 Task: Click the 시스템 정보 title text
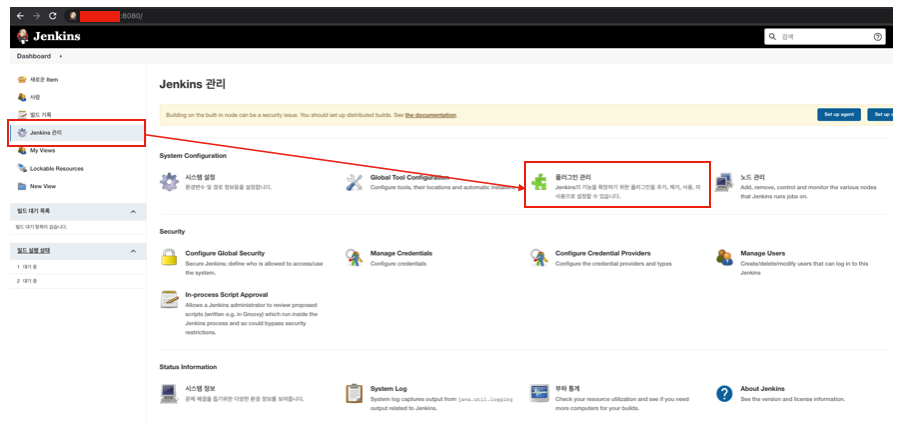coord(200,388)
